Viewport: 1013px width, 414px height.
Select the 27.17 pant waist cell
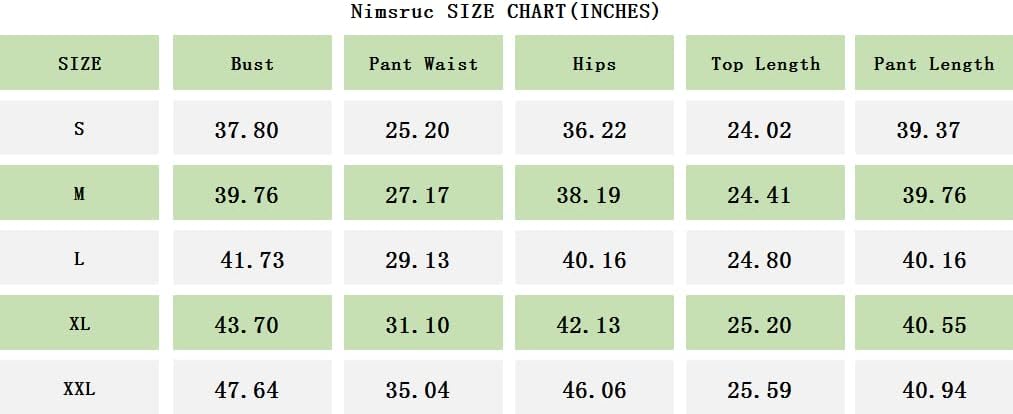[x=418, y=195]
